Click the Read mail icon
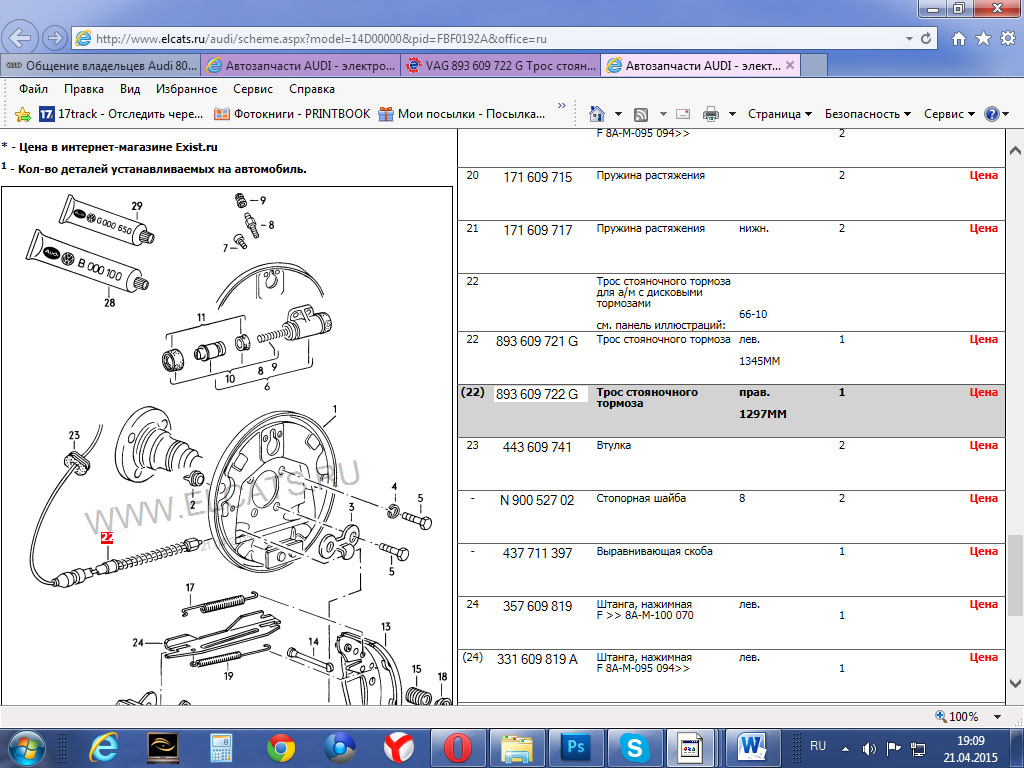This screenshot has height=768, width=1024. (x=683, y=114)
